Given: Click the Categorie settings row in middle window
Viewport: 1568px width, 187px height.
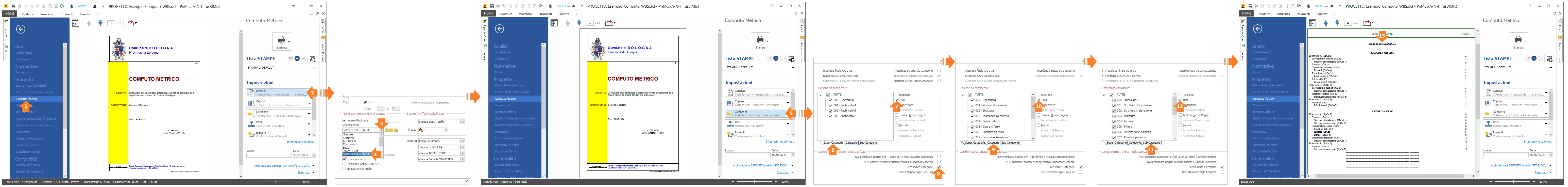Looking at the screenshot, I should point(758,113).
